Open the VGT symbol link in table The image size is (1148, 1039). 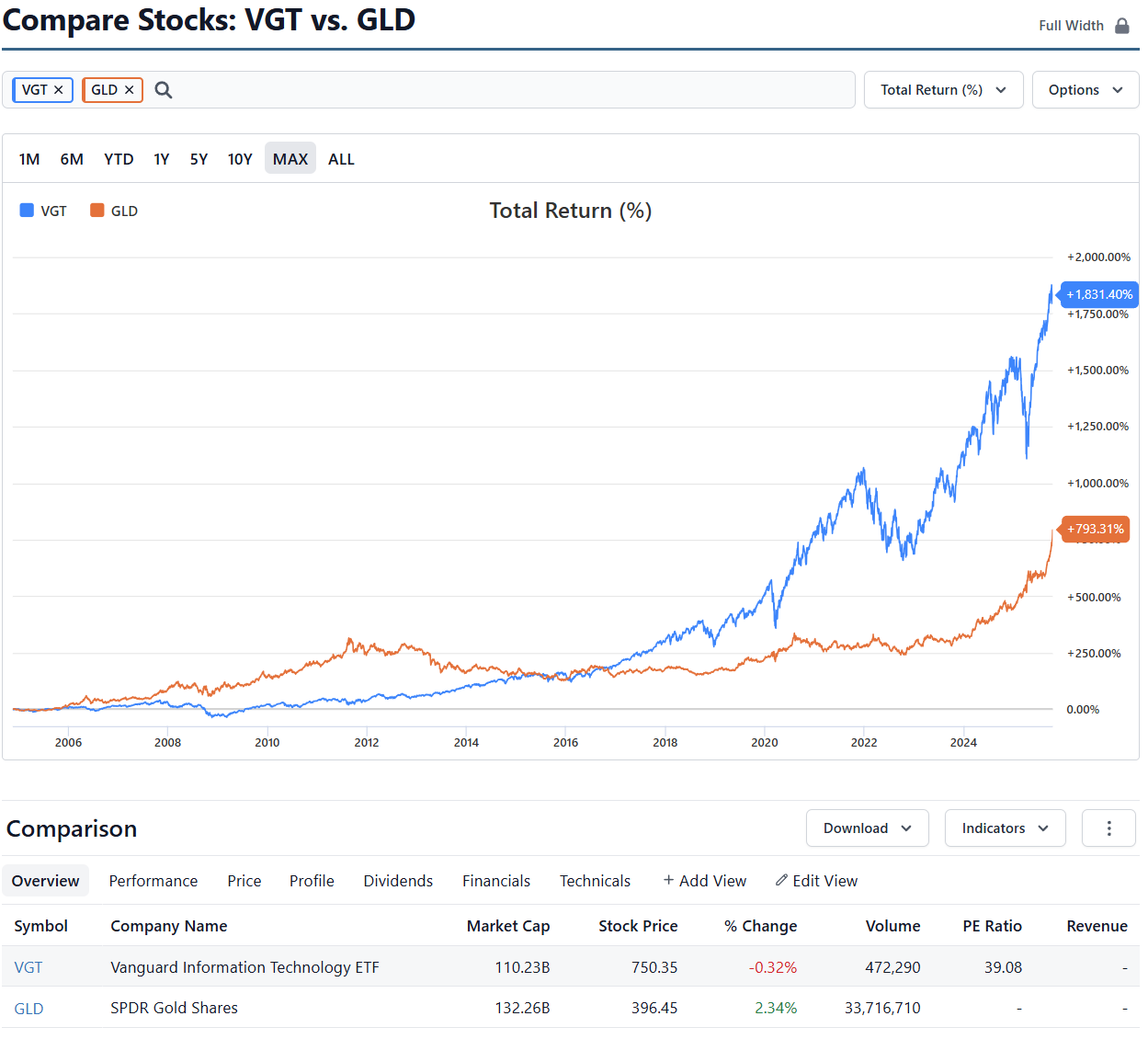28,967
